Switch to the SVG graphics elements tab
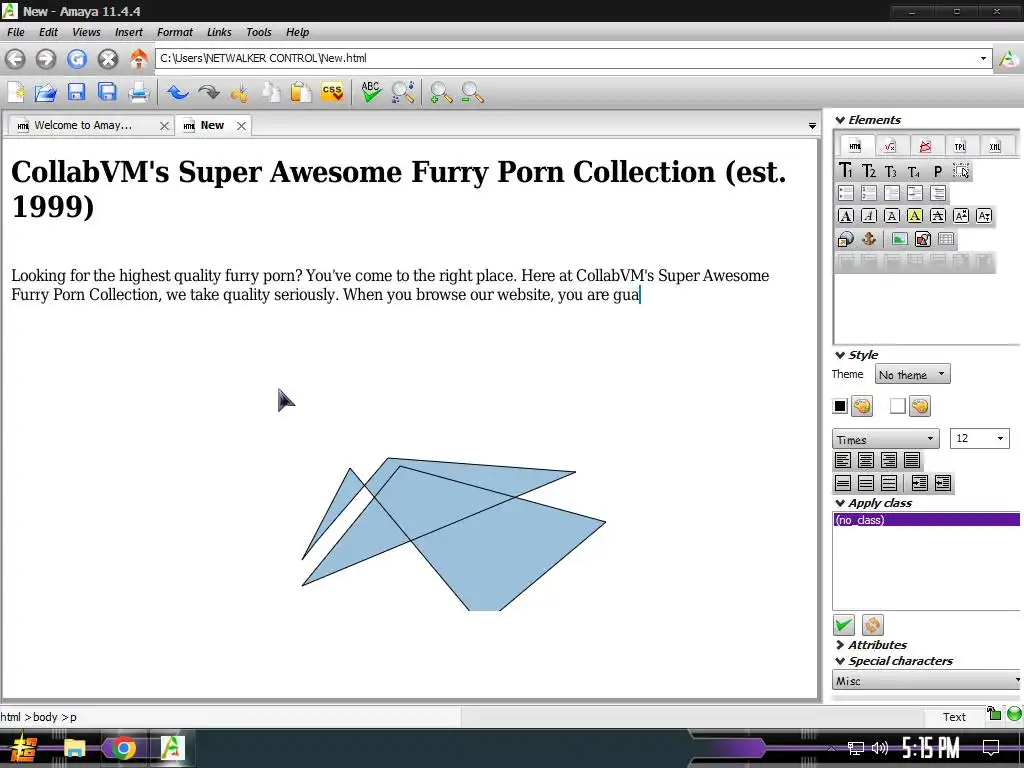This screenshot has height=768, width=1024. point(925,146)
